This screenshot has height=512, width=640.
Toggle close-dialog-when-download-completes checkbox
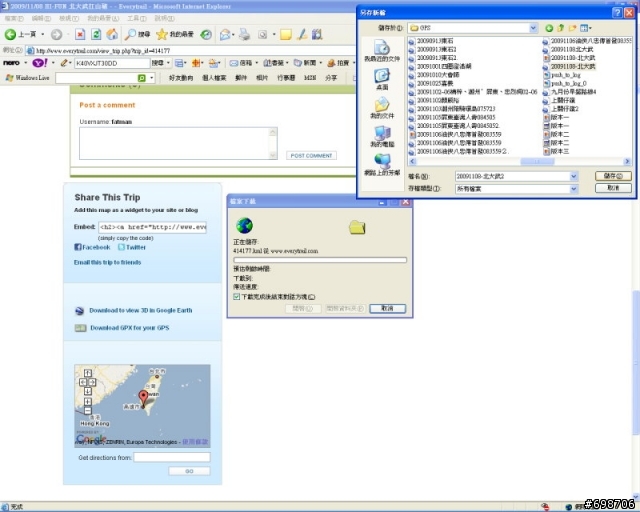click(x=236, y=297)
